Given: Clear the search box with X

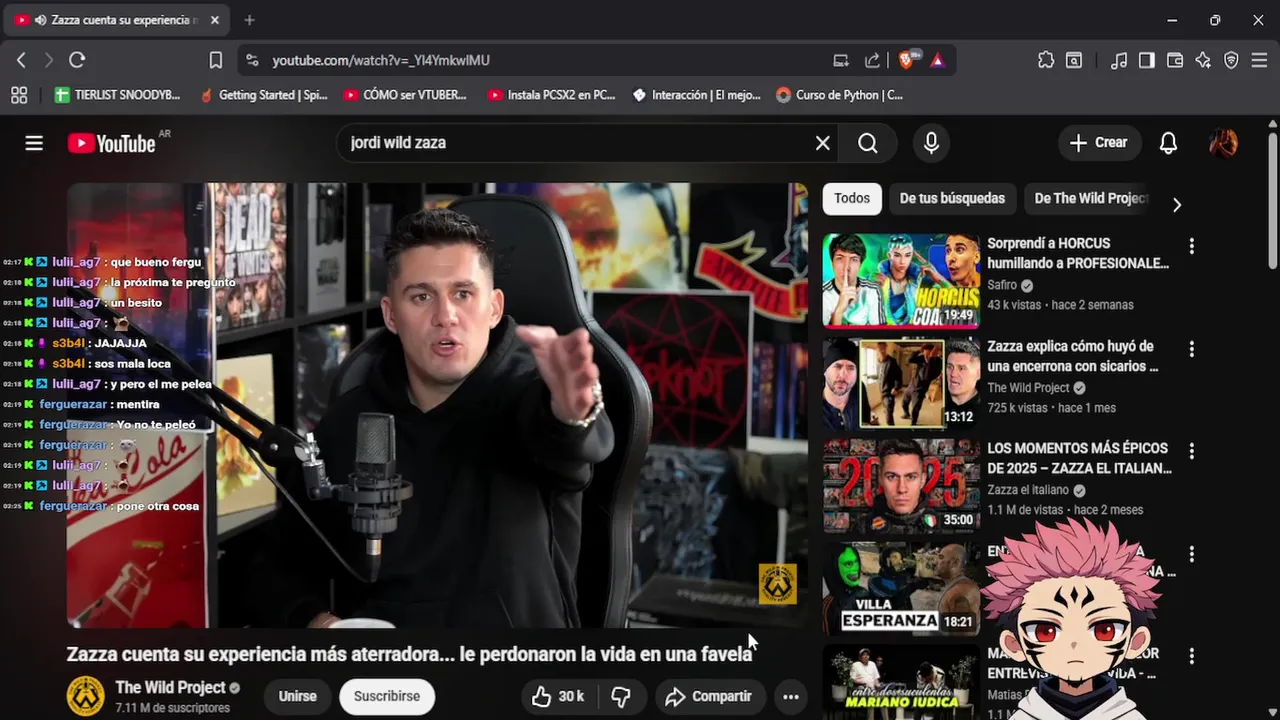Looking at the screenshot, I should point(822,143).
